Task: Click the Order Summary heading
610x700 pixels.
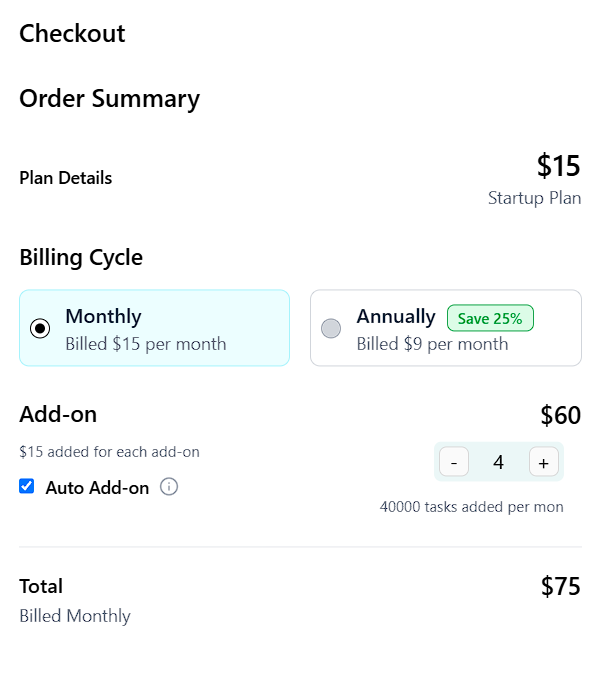Action: (x=109, y=99)
